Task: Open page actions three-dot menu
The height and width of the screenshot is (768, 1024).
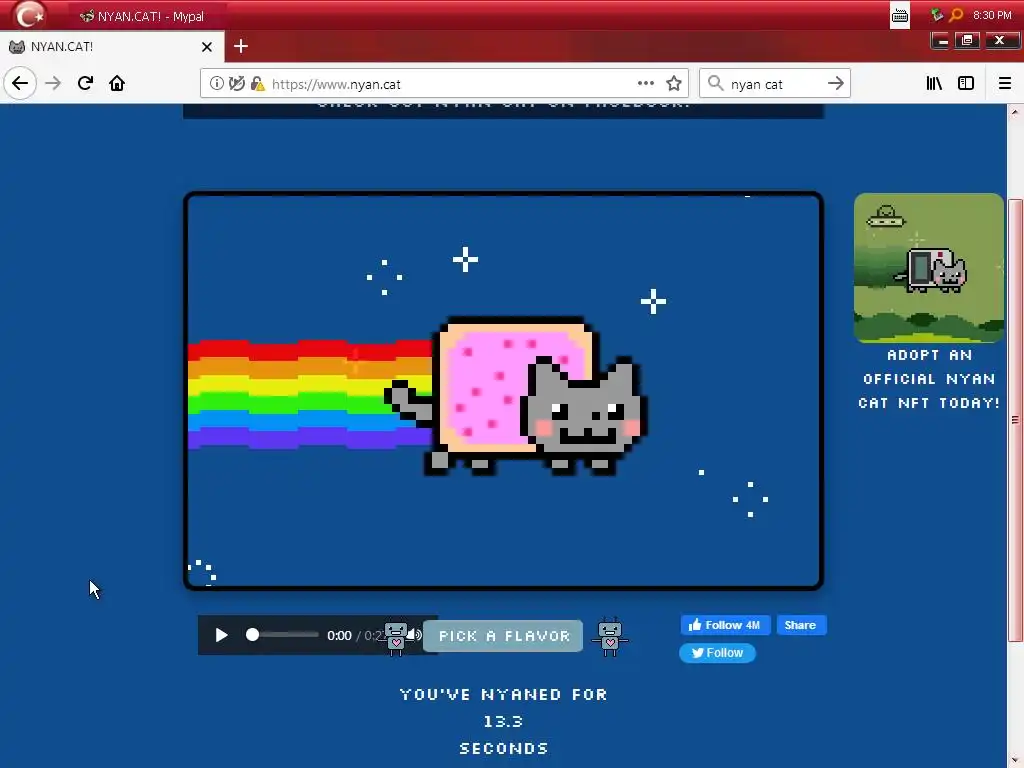Action: [x=646, y=83]
